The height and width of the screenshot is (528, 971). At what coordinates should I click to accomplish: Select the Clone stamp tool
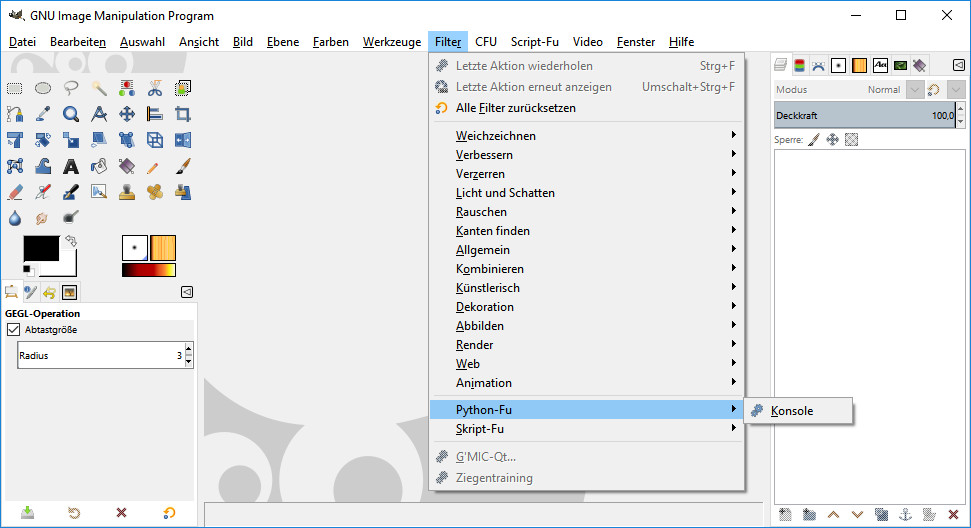[127, 192]
